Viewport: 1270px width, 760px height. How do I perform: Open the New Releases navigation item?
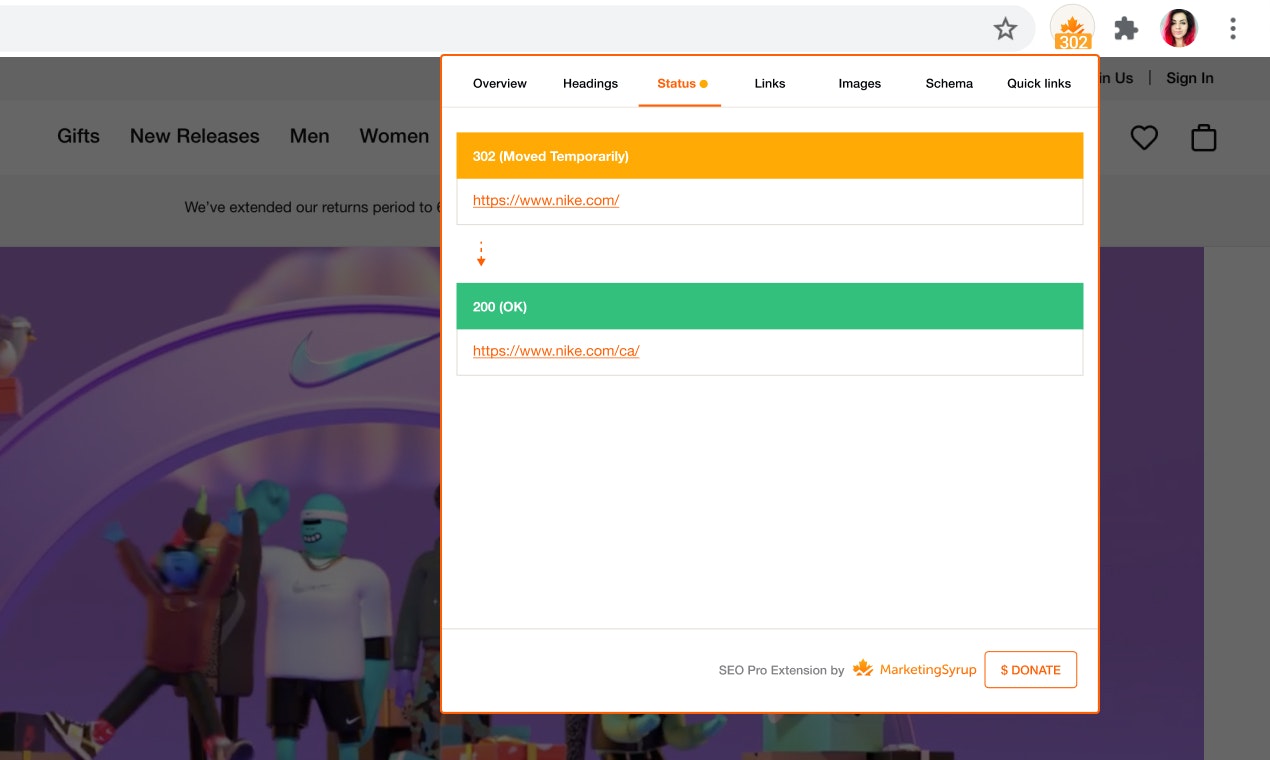[x=194, y=136]
